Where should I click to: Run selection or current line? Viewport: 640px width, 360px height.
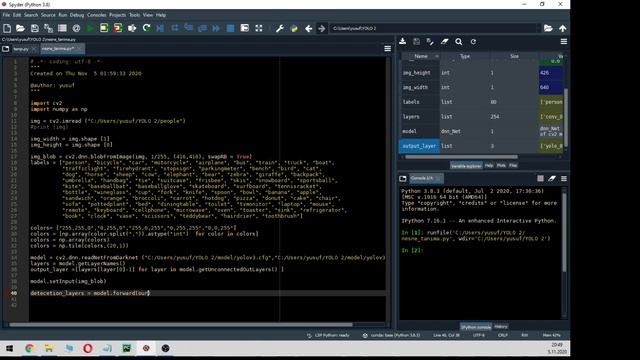(x=132, y=28)
